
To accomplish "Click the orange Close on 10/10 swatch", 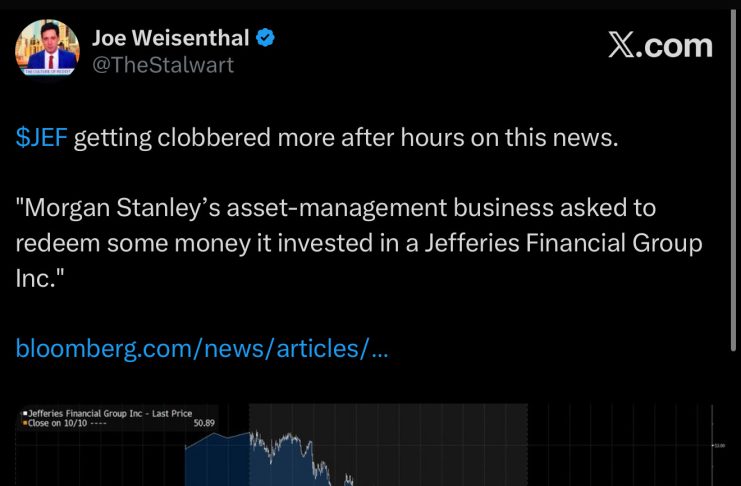I will [x=24, y=422].
